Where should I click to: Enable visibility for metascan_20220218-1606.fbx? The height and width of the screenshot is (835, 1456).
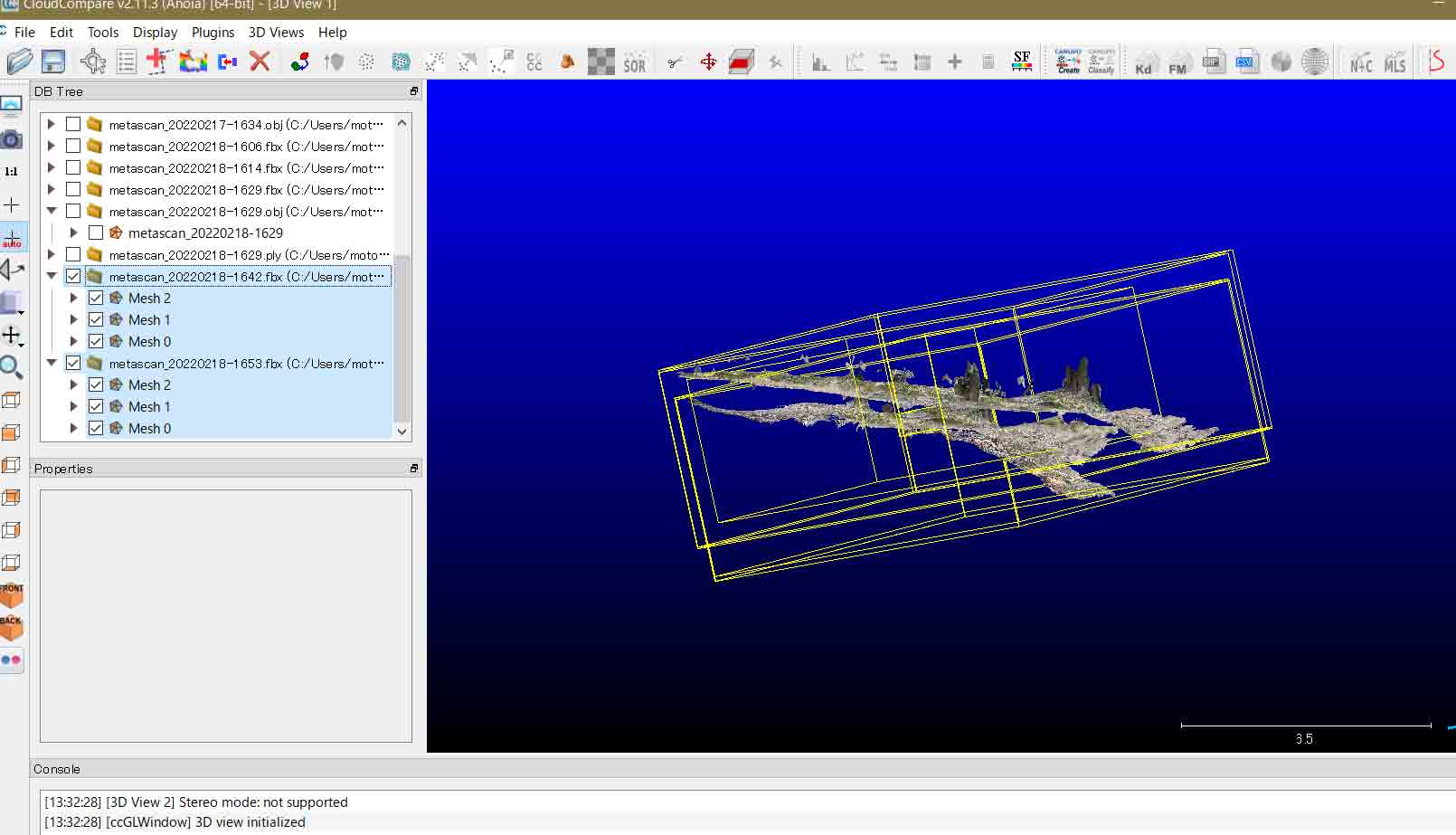click(x=74, y=146)
